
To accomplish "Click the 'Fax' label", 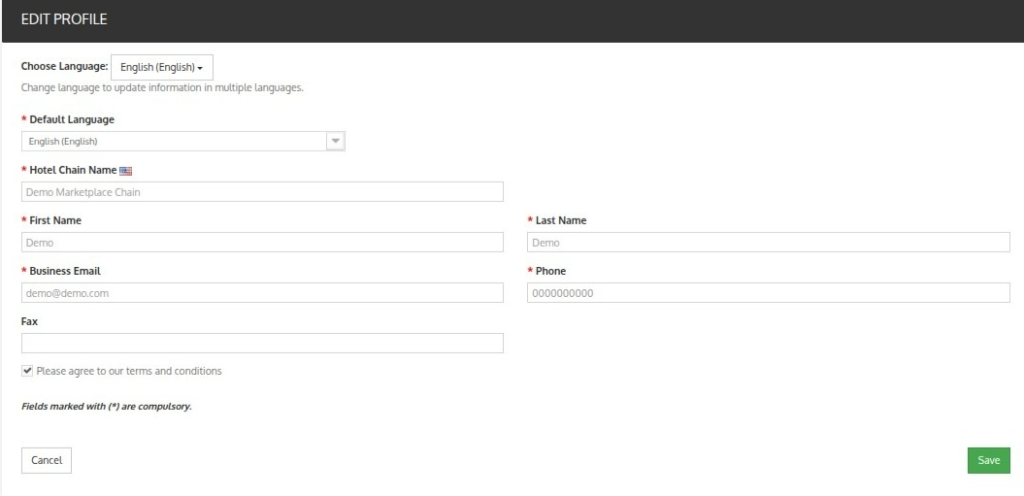I will point(29,321).
